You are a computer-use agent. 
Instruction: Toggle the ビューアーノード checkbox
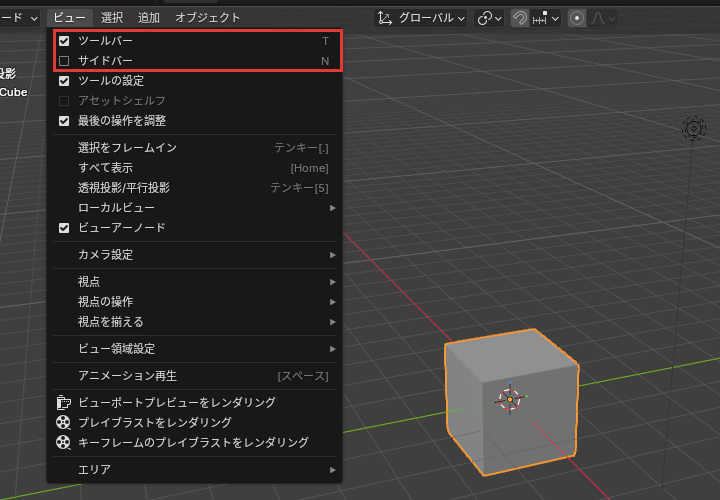tap(64, 228)
